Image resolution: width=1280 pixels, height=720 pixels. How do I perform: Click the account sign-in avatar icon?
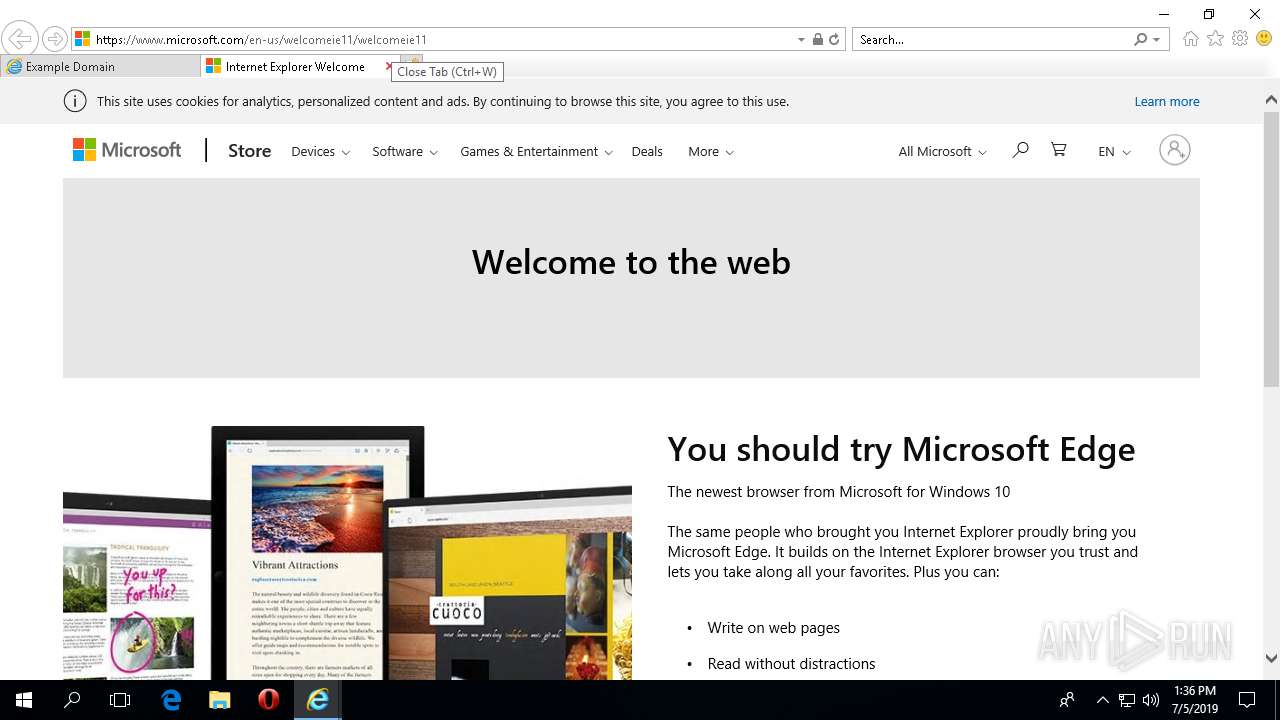[1174, 150]
